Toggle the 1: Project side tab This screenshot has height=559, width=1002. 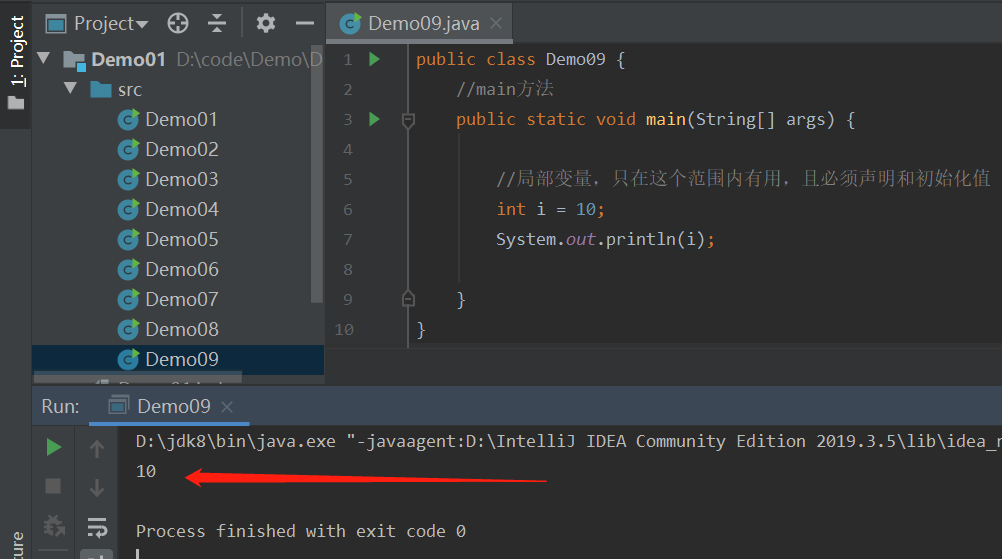pos(16,62)
